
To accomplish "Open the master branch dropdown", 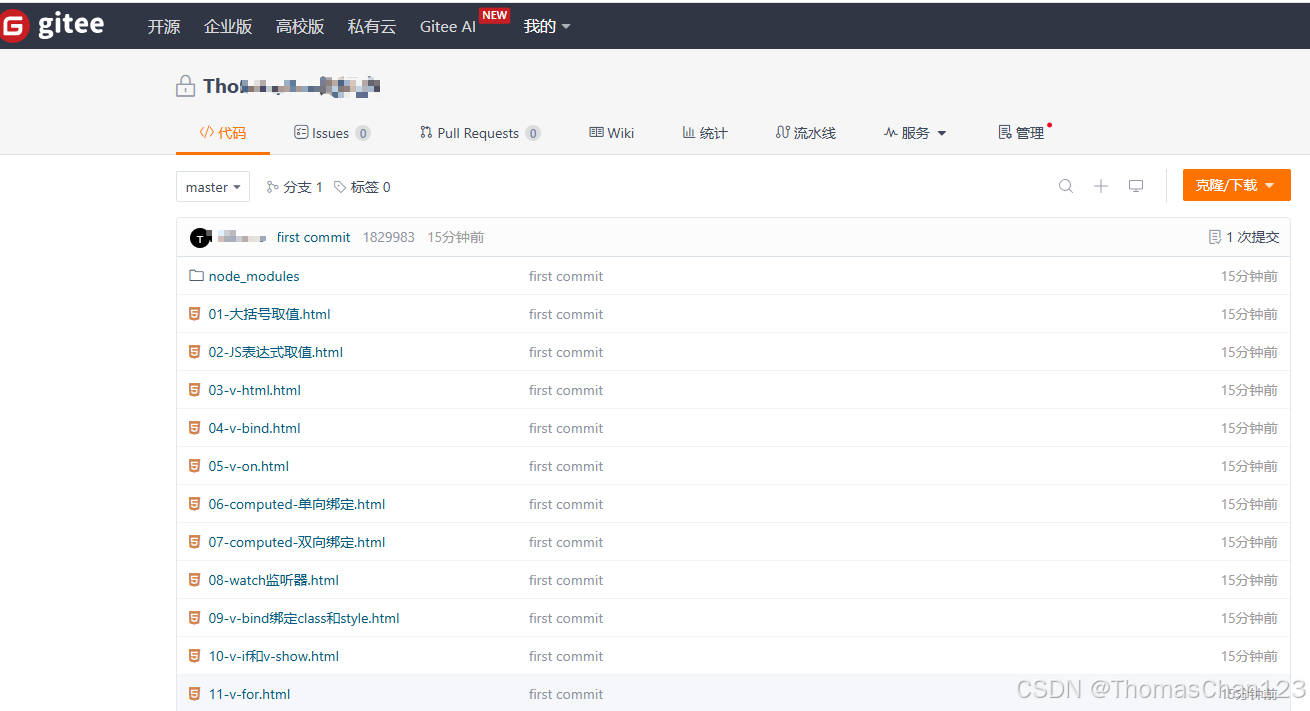I will 212,186.
